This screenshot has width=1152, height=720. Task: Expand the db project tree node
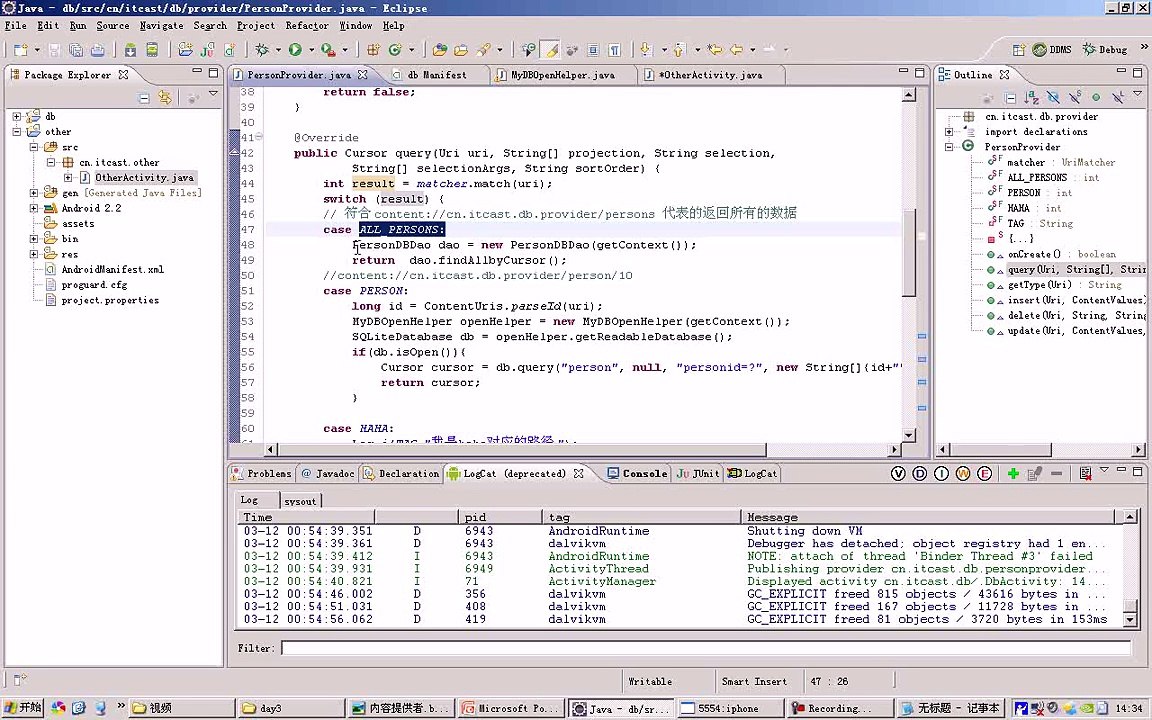point(17,116)
